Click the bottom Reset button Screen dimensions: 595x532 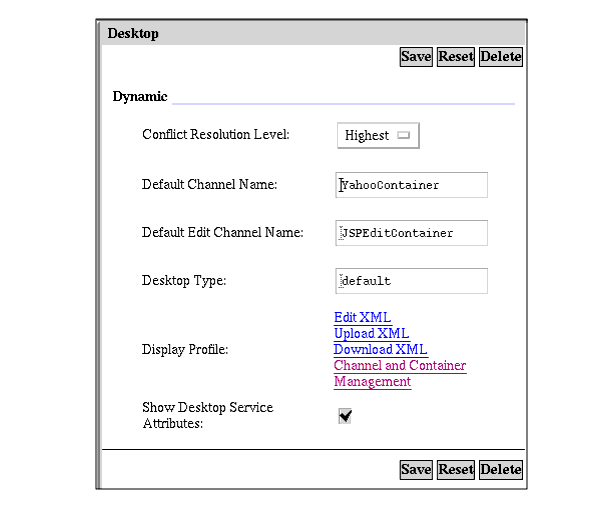pyautogui.click(x=455, y=470)
